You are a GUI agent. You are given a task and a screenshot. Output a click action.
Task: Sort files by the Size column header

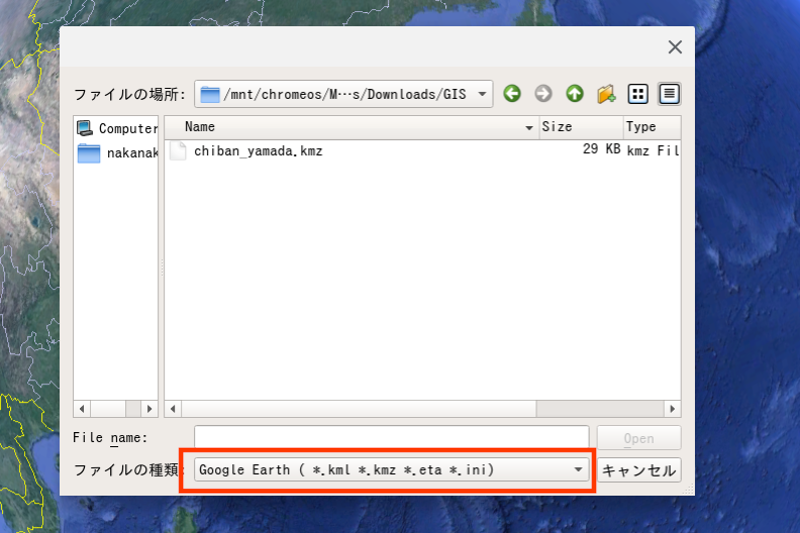pyautogui.click(x=581, y=127)
